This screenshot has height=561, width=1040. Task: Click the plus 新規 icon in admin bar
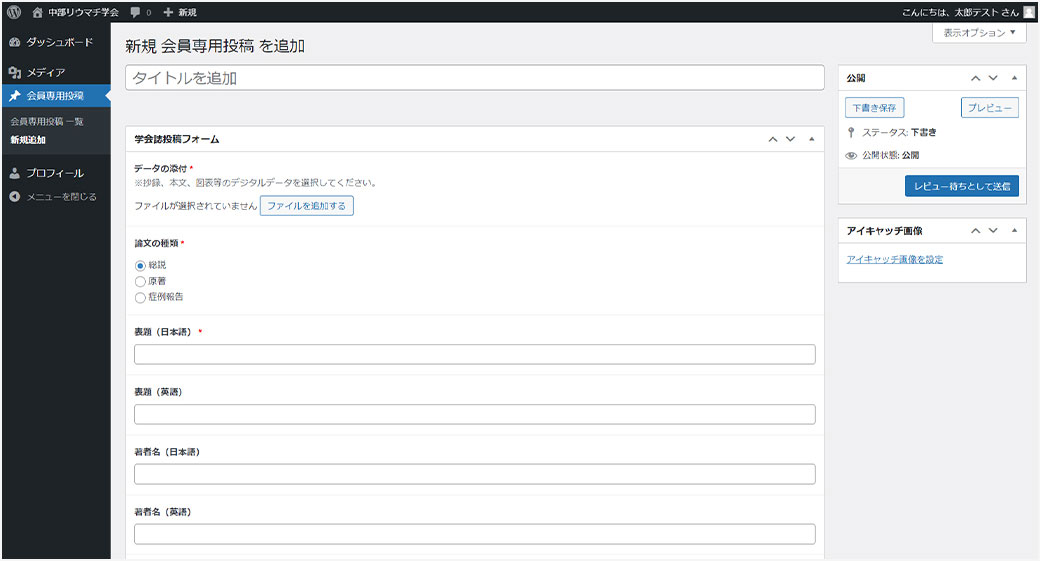(x=168, y=12)
